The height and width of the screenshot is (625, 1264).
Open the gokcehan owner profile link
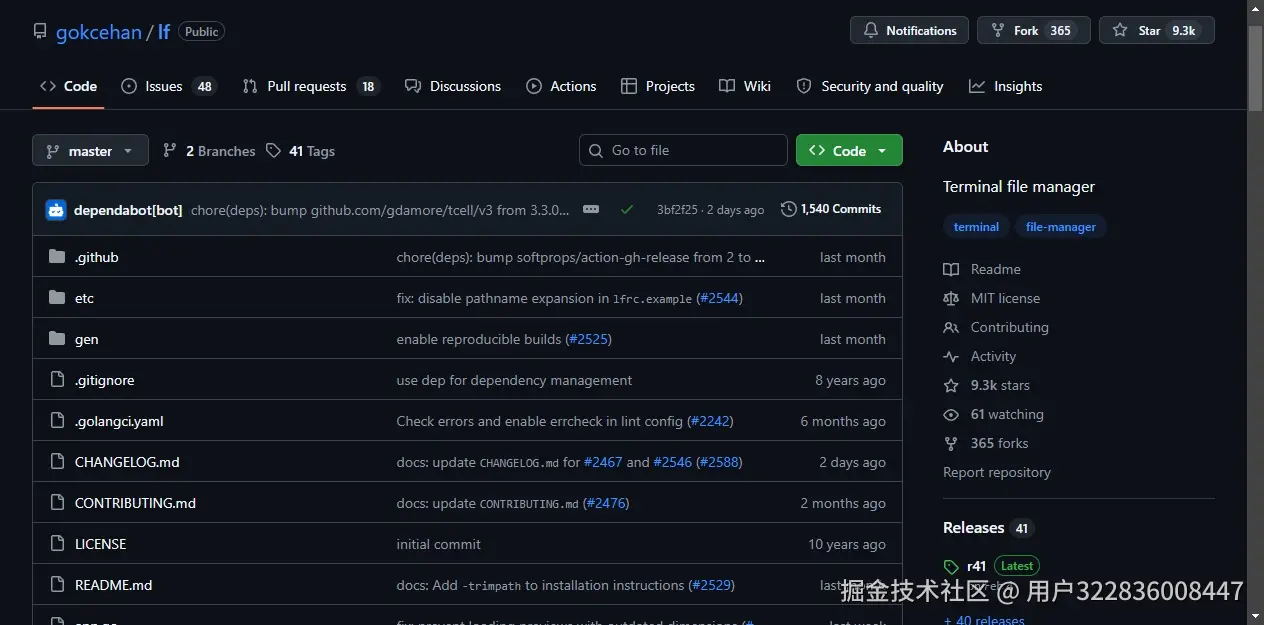click(x=98, y=32)
